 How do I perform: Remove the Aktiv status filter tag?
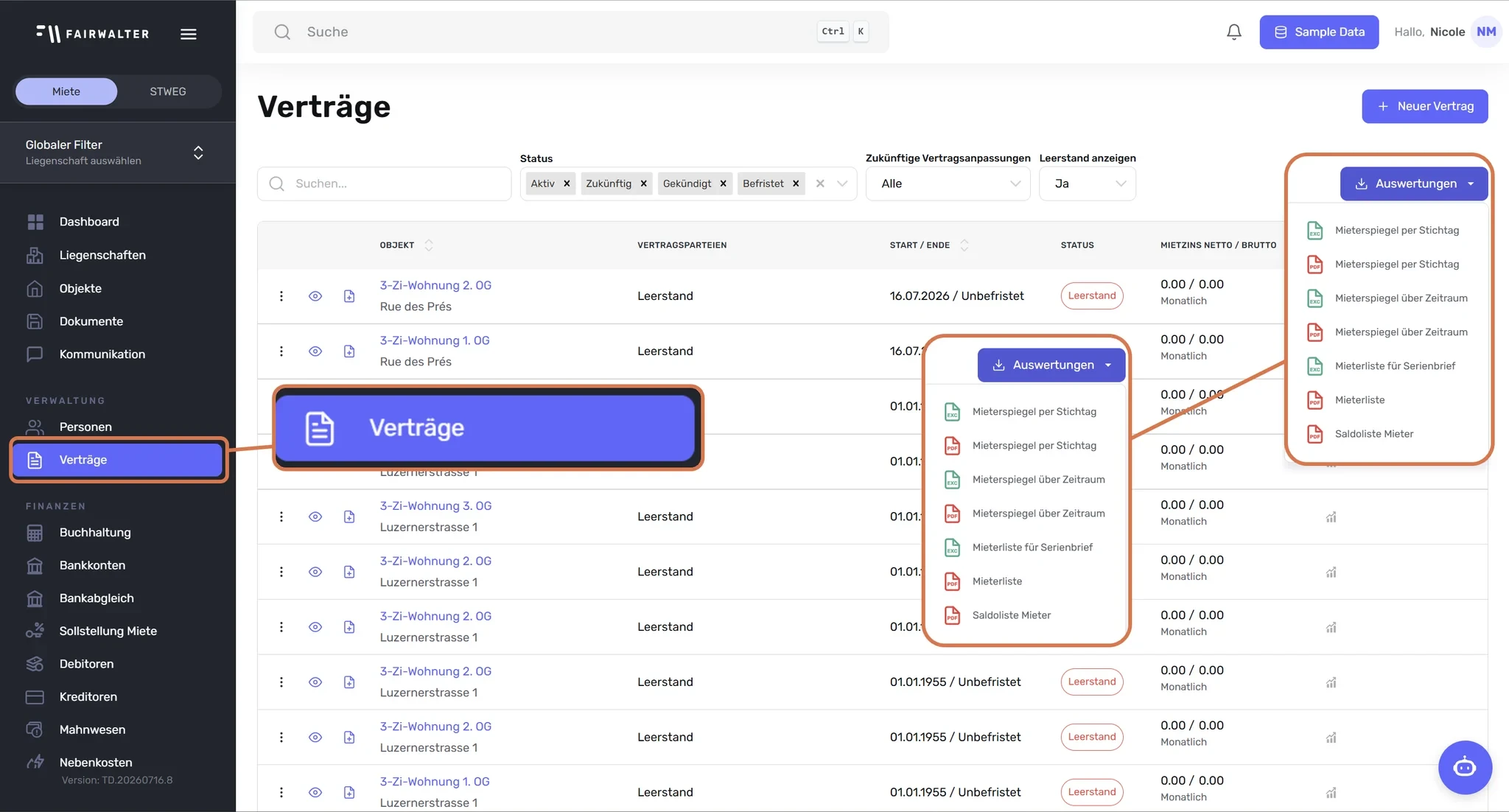click(x=567, y=183)
